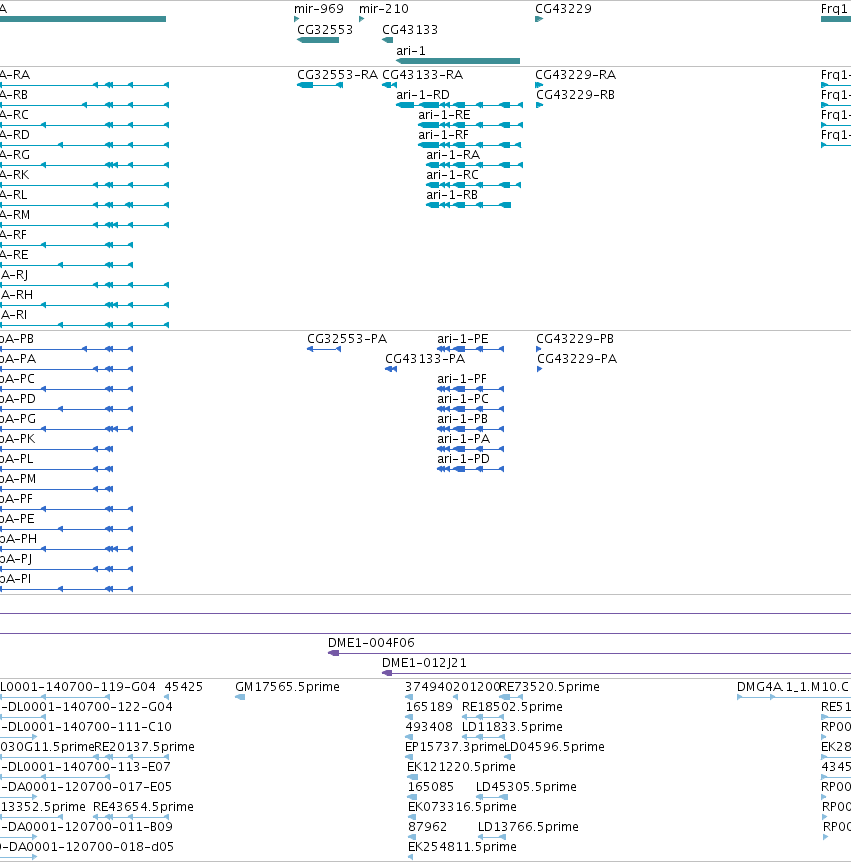Click the DA0001-120700-017-E05 label

89,787
